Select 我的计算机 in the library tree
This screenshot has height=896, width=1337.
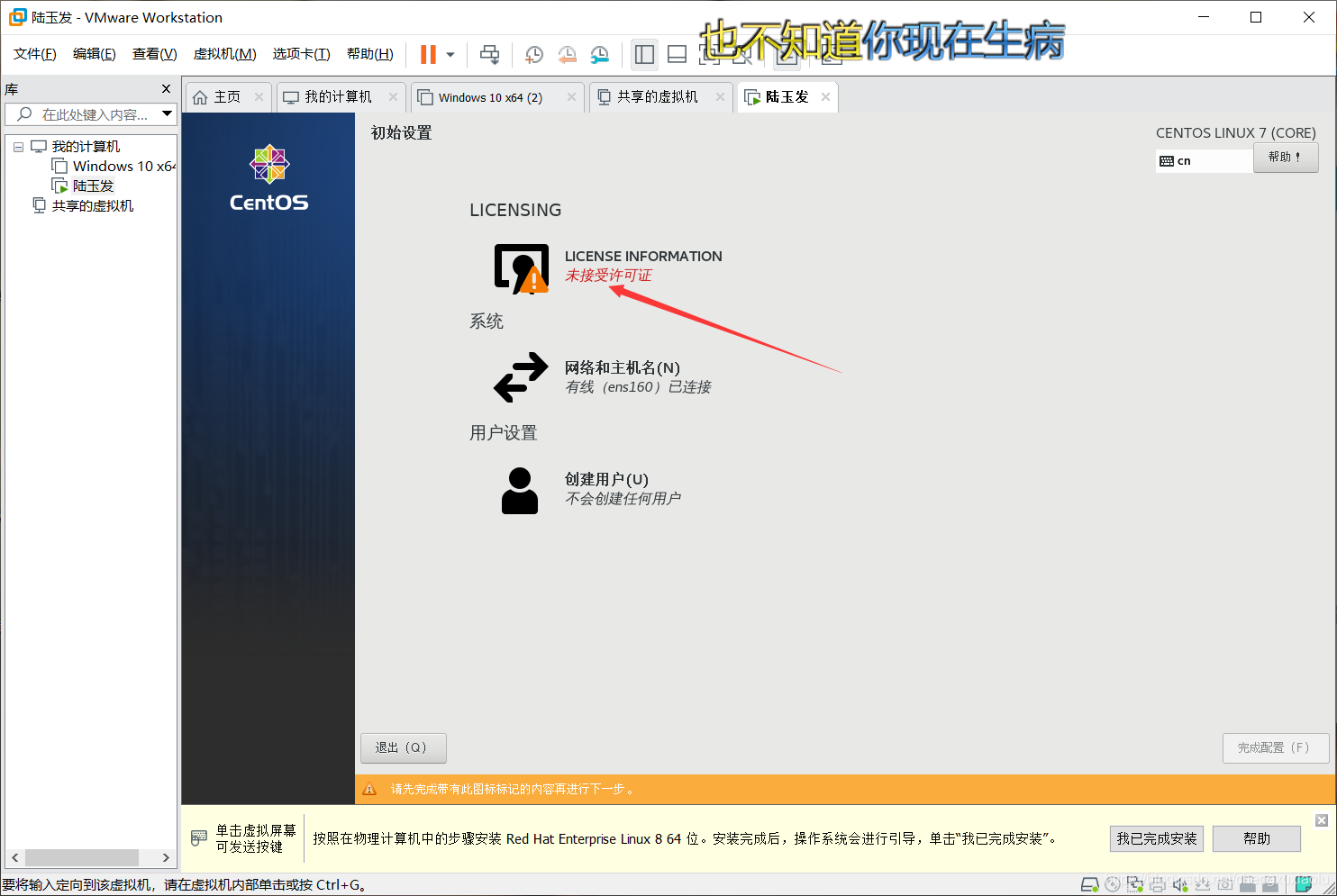click(86, 147)
